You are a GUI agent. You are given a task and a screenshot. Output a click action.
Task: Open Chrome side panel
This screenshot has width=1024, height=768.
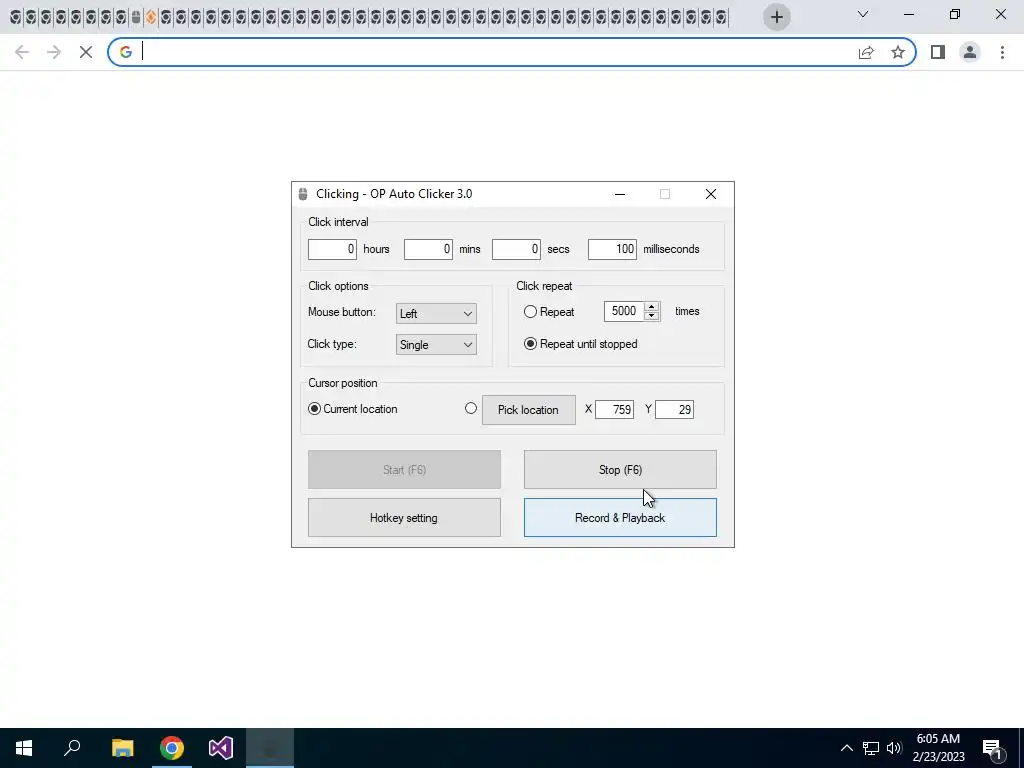(938, 52)
